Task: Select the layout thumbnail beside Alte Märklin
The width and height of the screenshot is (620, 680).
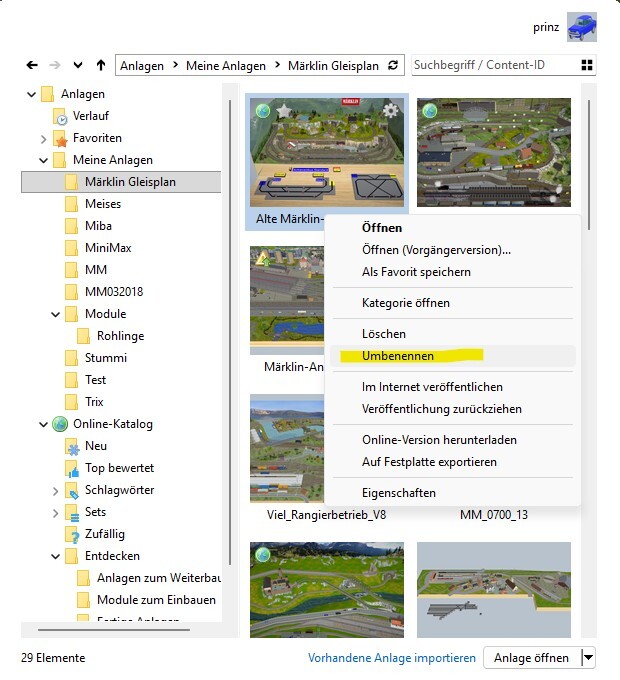Action: point(494,152)
